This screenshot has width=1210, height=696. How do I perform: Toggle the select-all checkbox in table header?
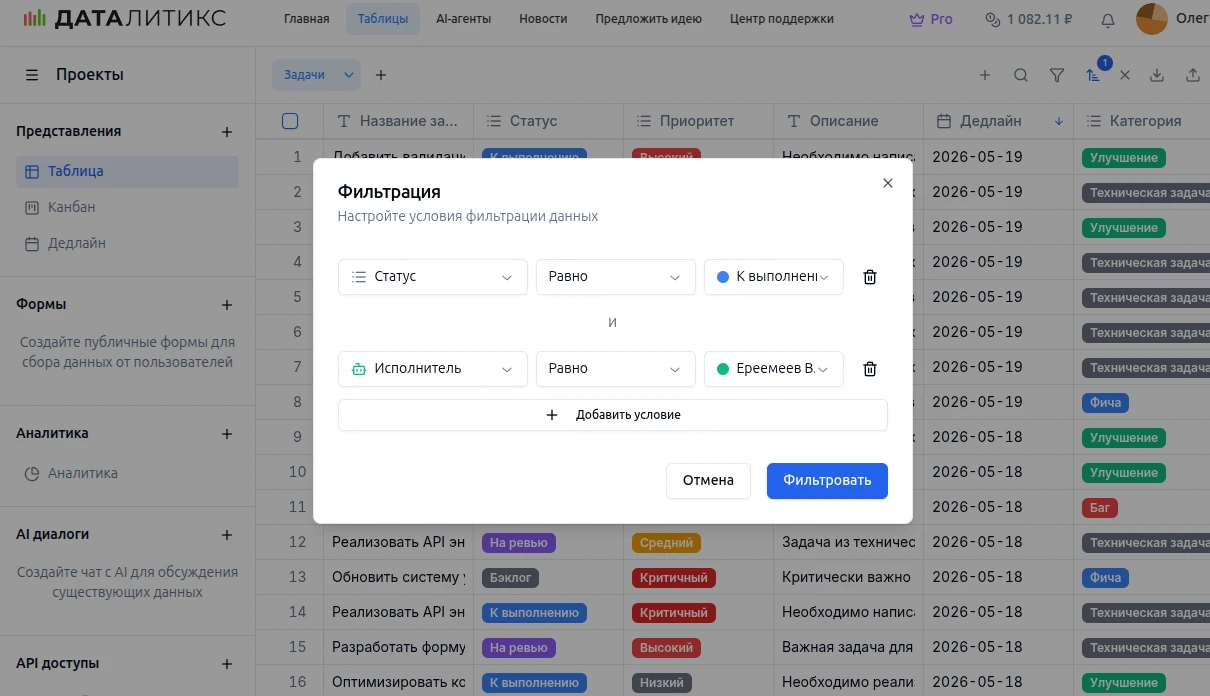pos(290,121)
